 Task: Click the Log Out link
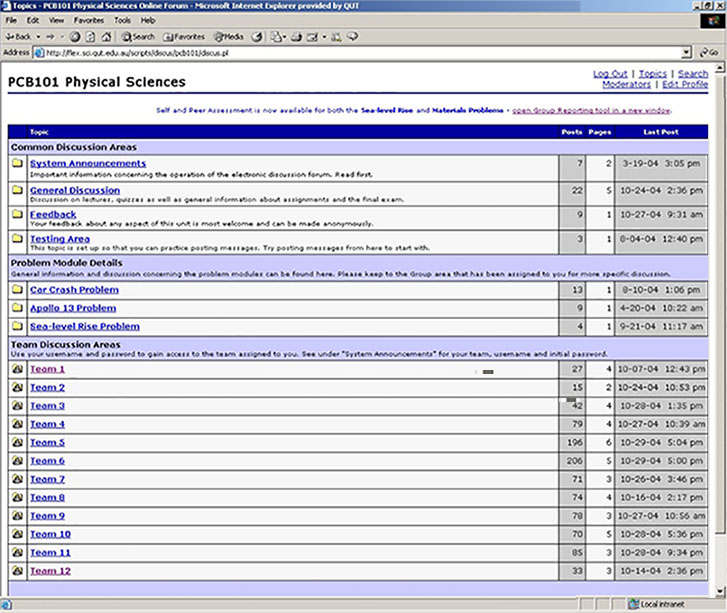[610, 74]
